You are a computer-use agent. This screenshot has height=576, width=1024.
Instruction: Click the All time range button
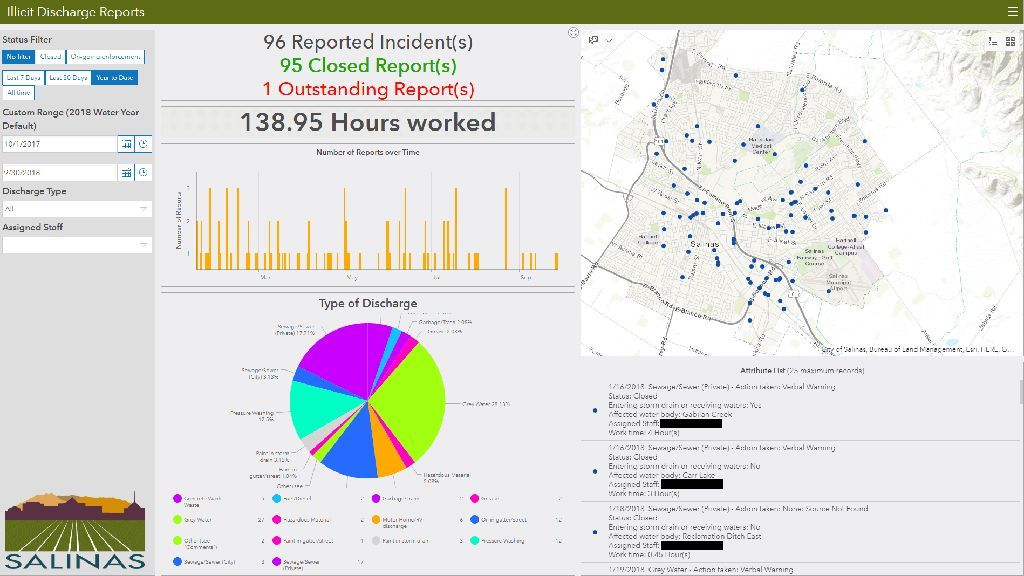(19, 93)
